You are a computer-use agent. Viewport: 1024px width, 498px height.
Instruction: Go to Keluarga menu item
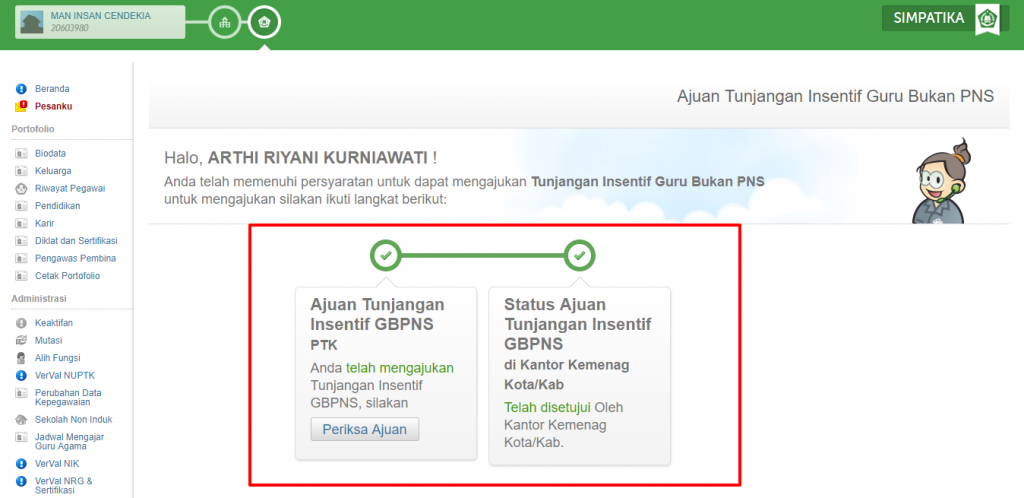pyautogui.click(x=52, y=171)
